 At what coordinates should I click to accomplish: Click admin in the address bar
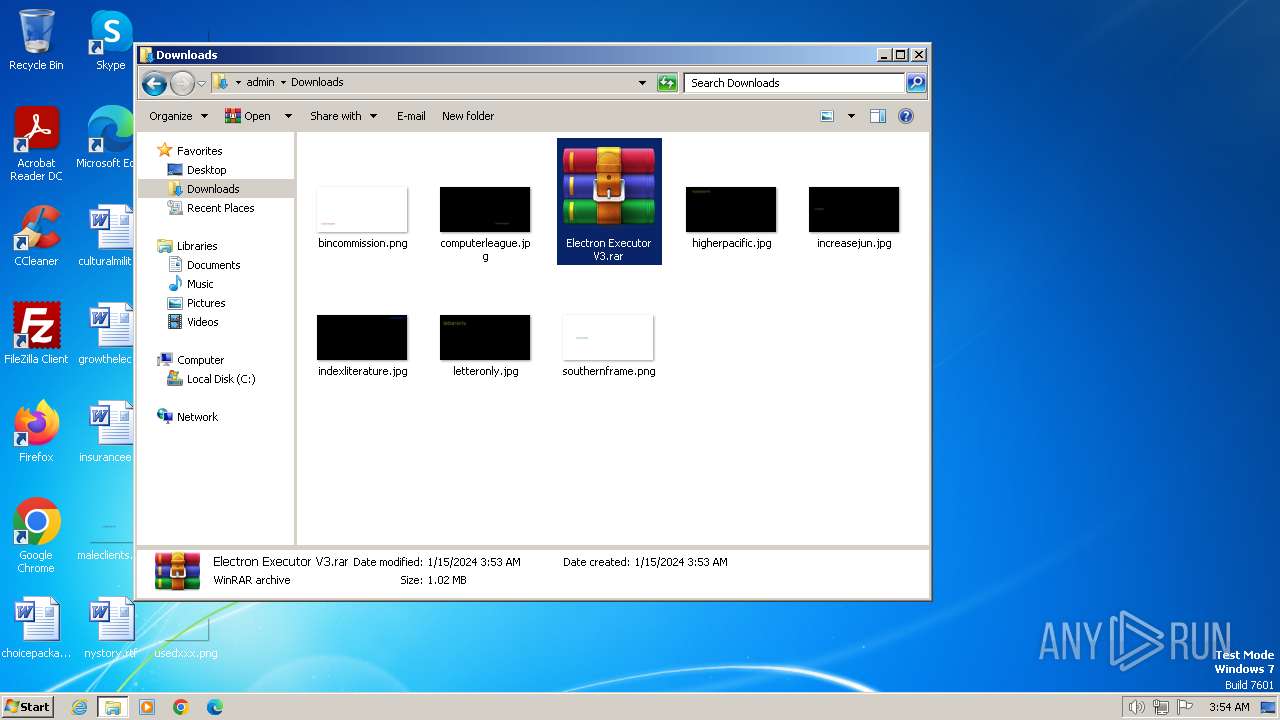[x=260, y=82]
